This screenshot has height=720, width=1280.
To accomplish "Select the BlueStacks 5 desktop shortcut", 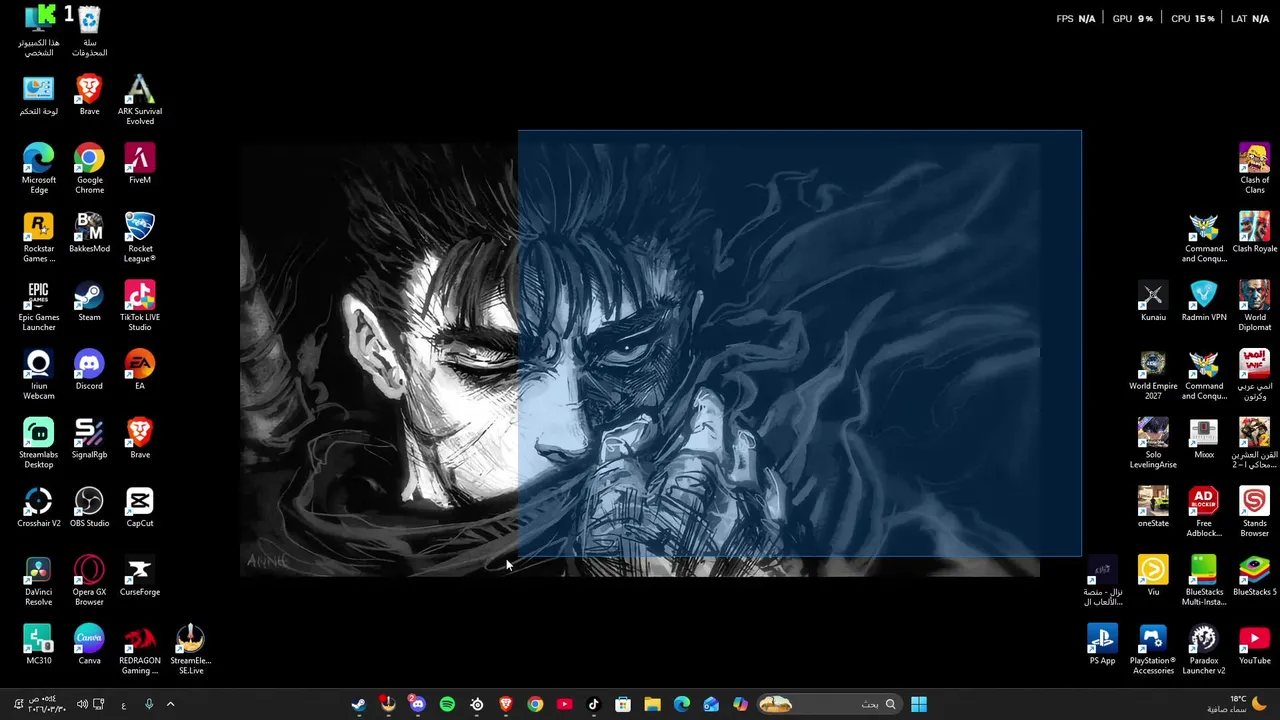I will 1254,576.
